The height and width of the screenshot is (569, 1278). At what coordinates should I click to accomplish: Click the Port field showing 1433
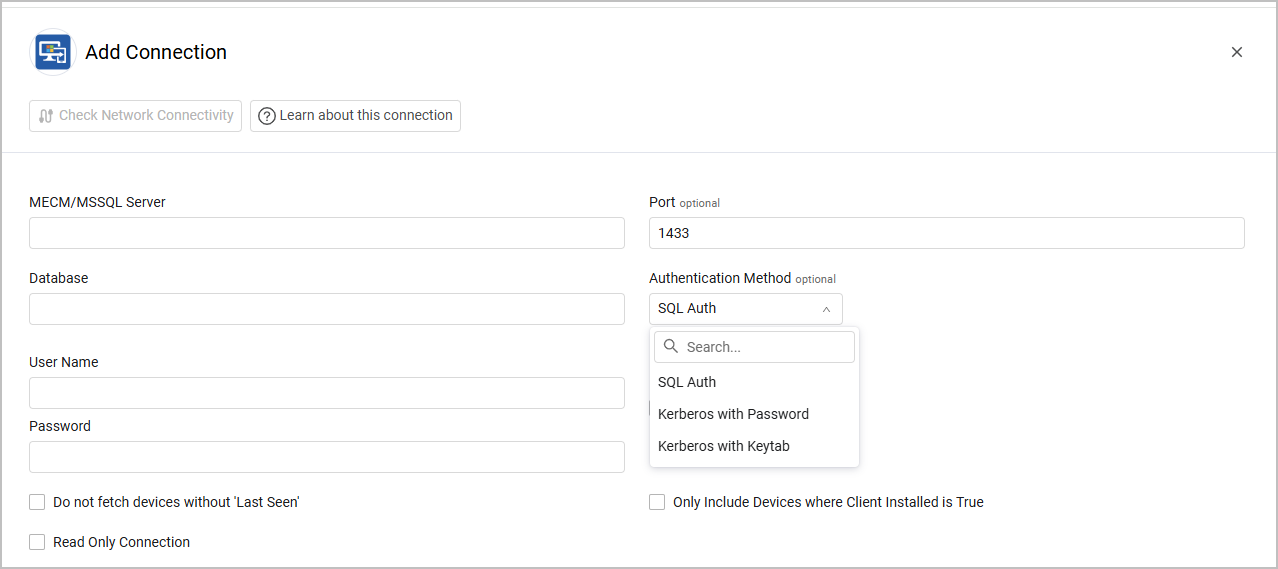[x=946, y=233]
